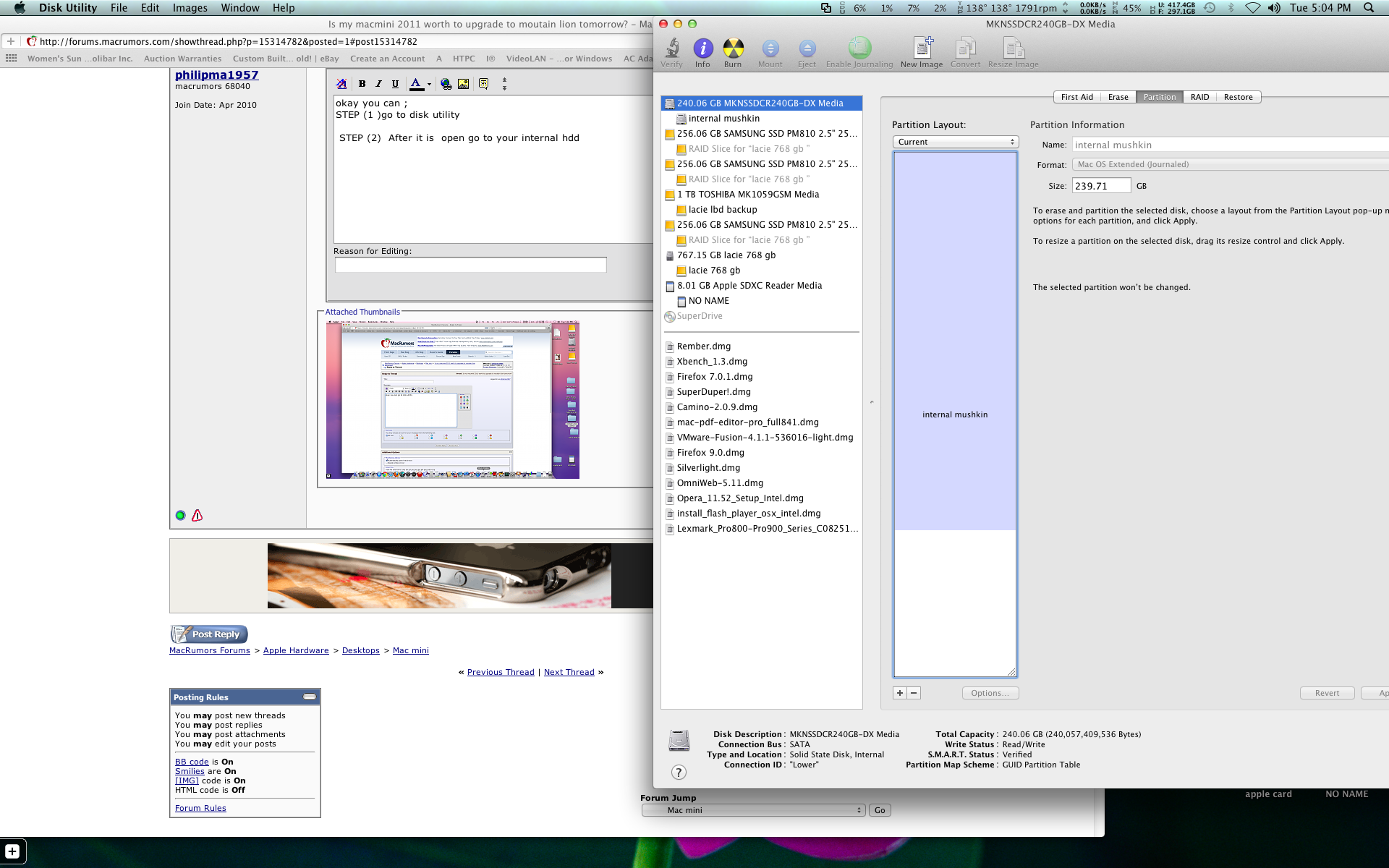Viewport: 1389px width, 868px height.
Task: Open the attached screenshot thumbnail
Action: point(452,400)
